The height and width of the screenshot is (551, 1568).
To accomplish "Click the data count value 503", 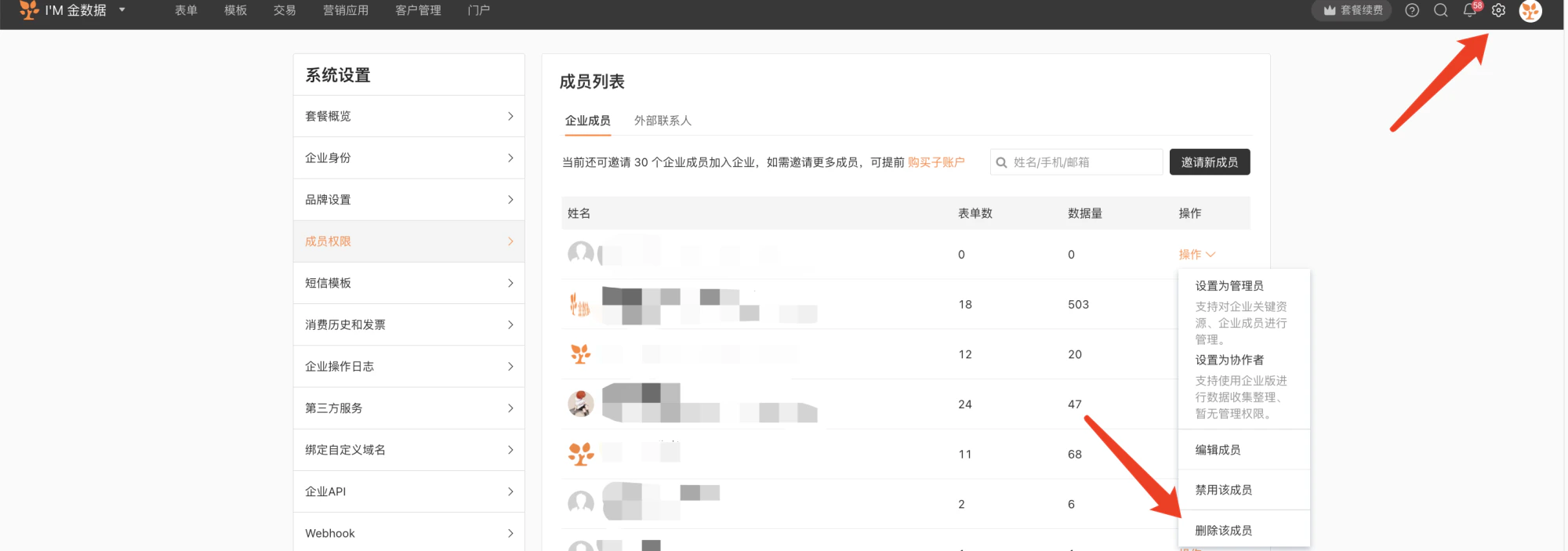I will point(1078,304).
